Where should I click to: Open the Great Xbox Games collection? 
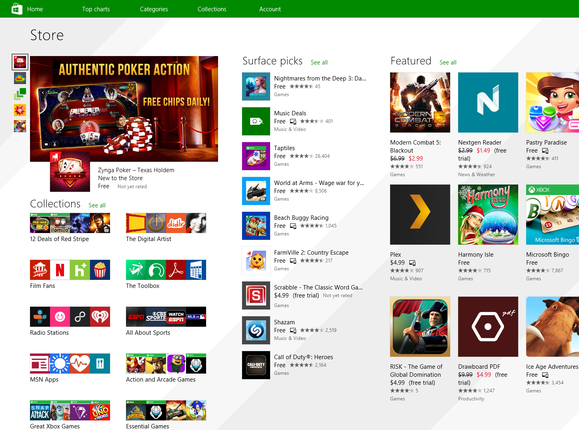(70, 414)
